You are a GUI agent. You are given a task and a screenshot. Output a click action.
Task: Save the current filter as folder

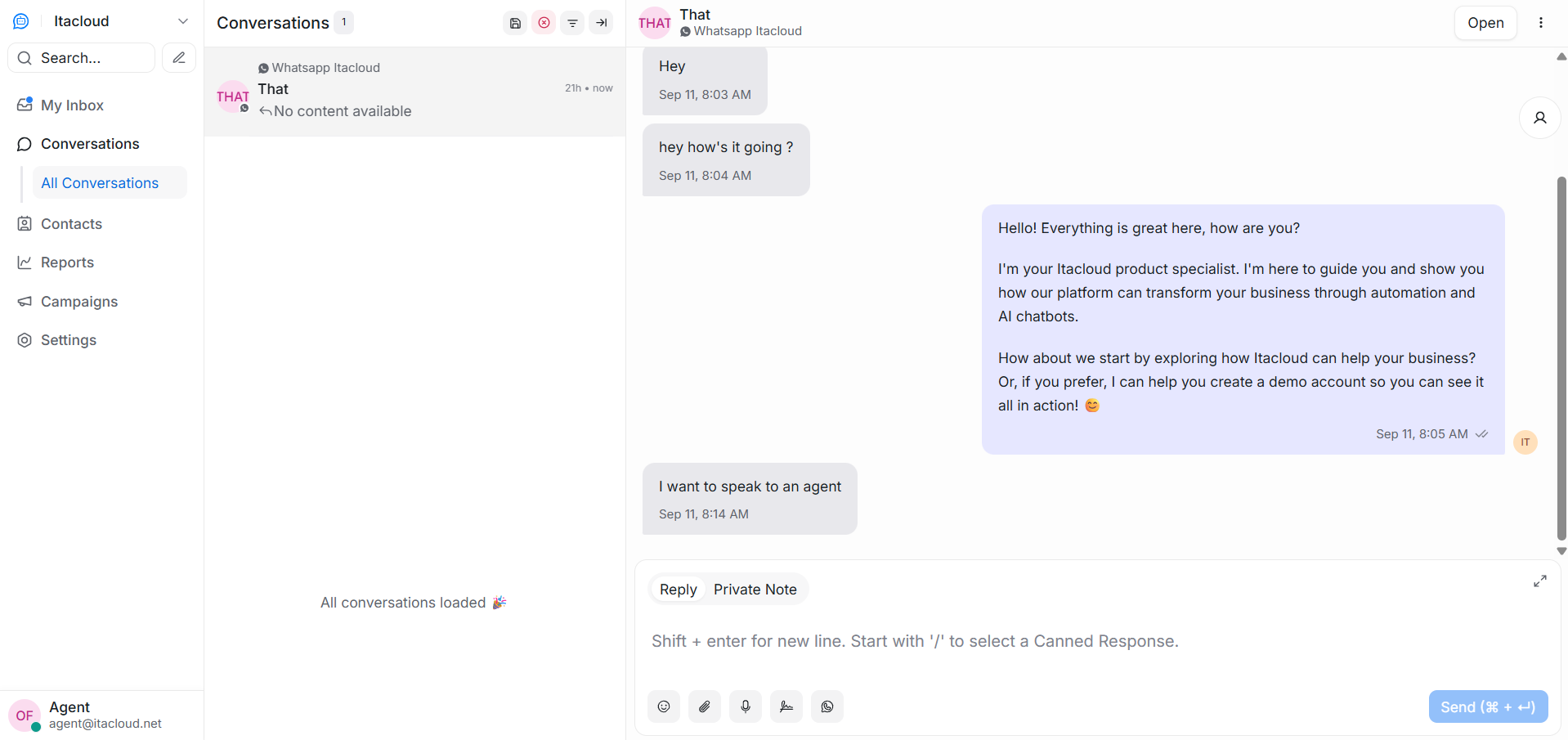[515, 23]
